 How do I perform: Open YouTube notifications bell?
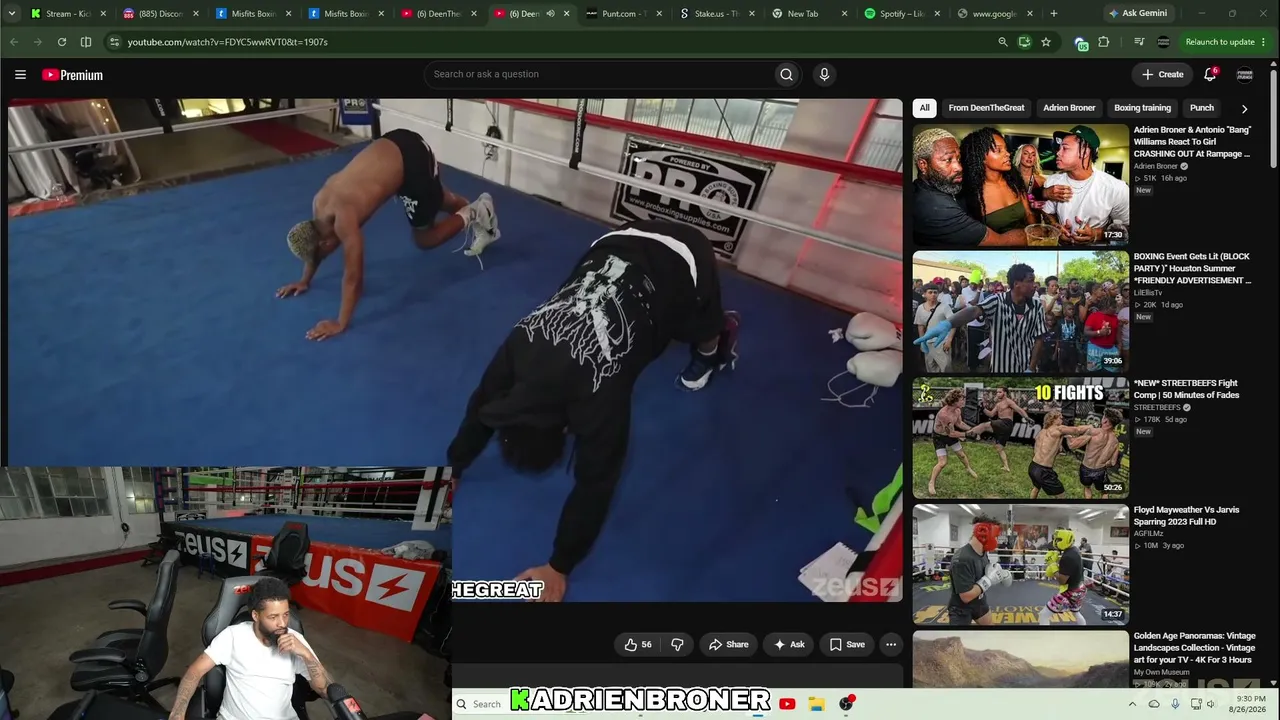click(1210, 74)
